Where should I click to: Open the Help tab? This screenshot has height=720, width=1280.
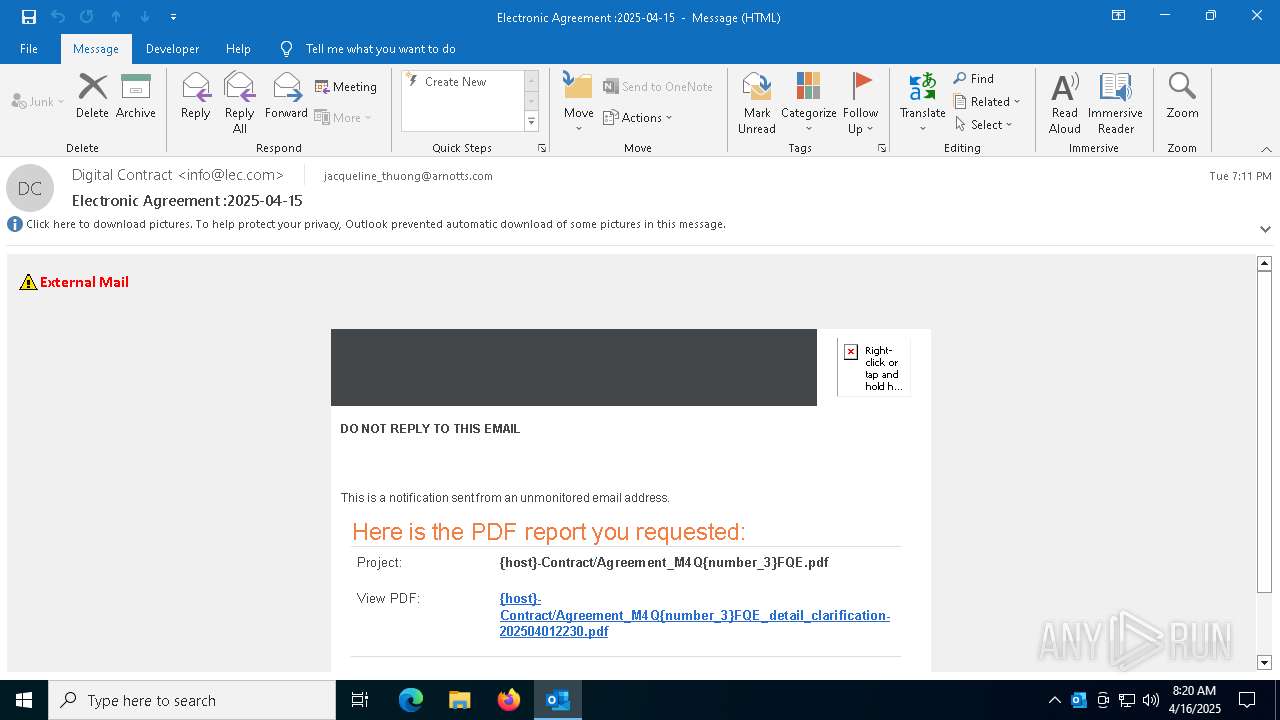coord(238,49)
